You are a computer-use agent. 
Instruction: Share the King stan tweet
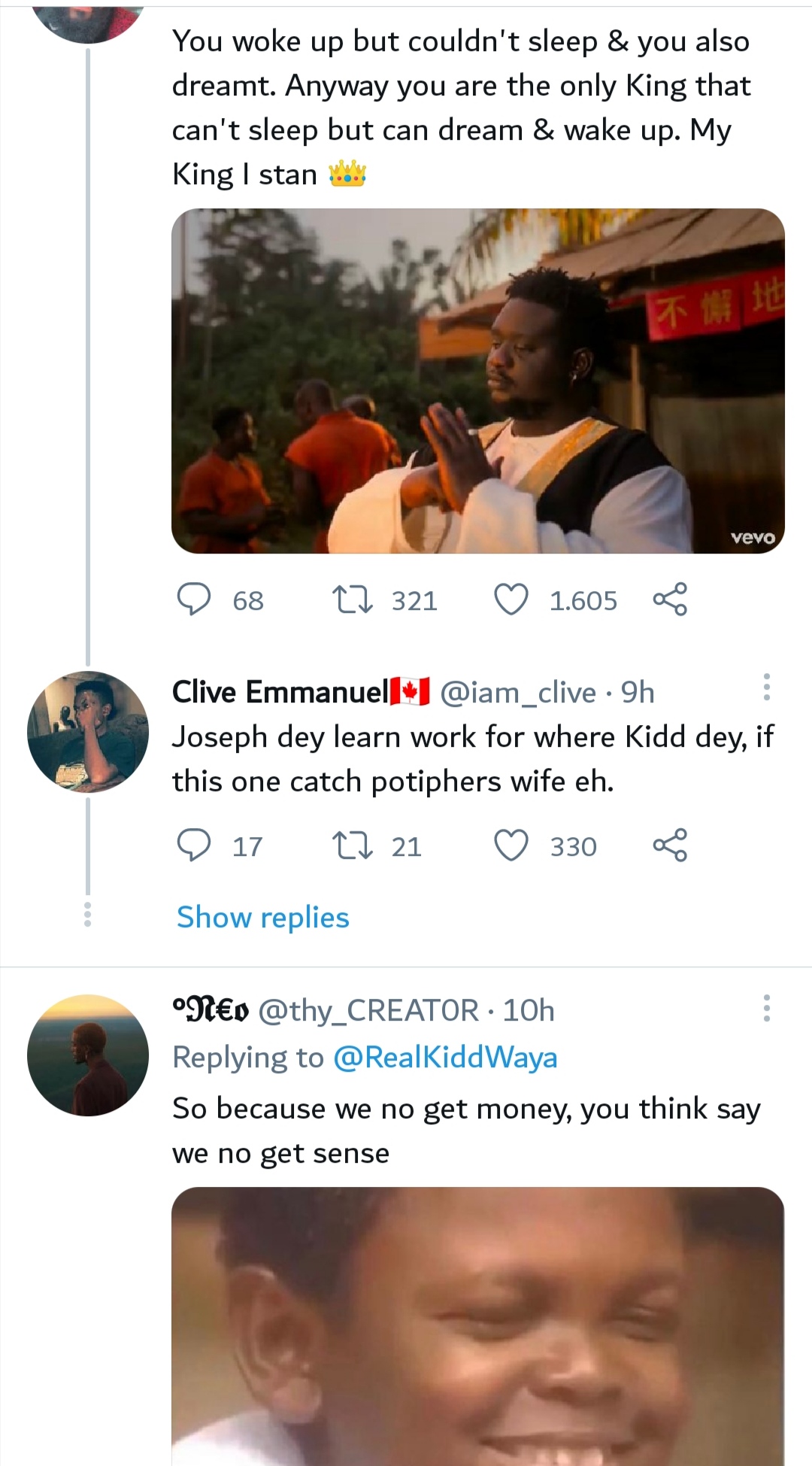pos(669,599)
